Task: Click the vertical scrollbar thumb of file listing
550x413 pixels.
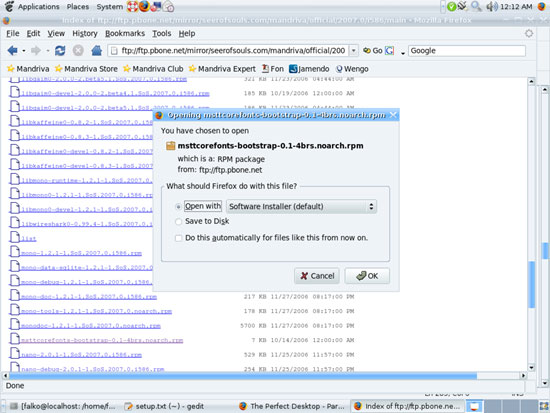Action: pyautogui.click(x=531, y=284)
